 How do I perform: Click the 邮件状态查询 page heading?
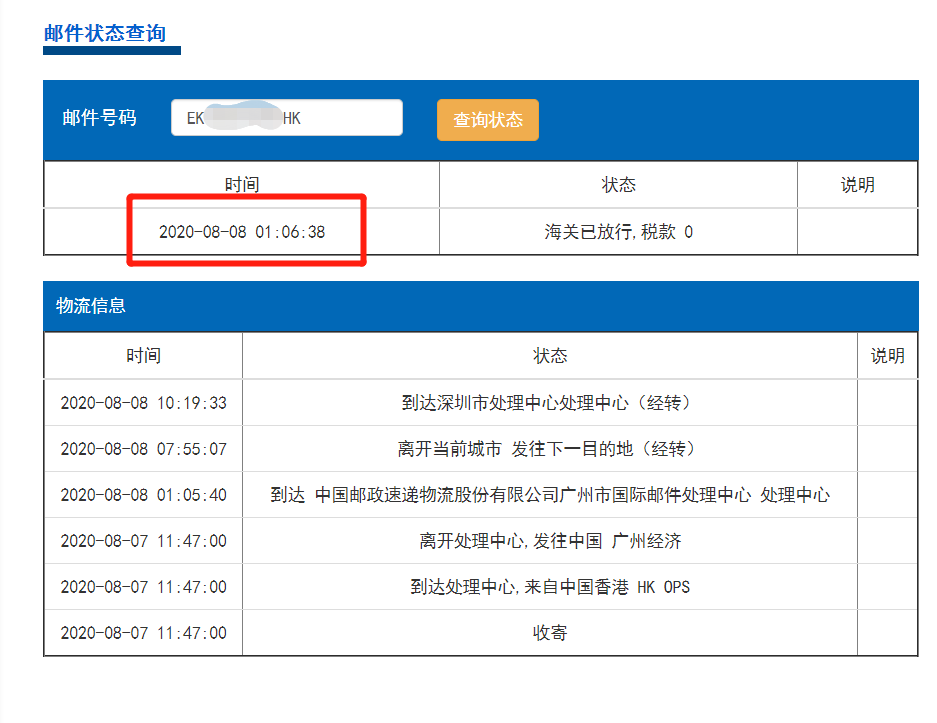click(x=104, y=32)
